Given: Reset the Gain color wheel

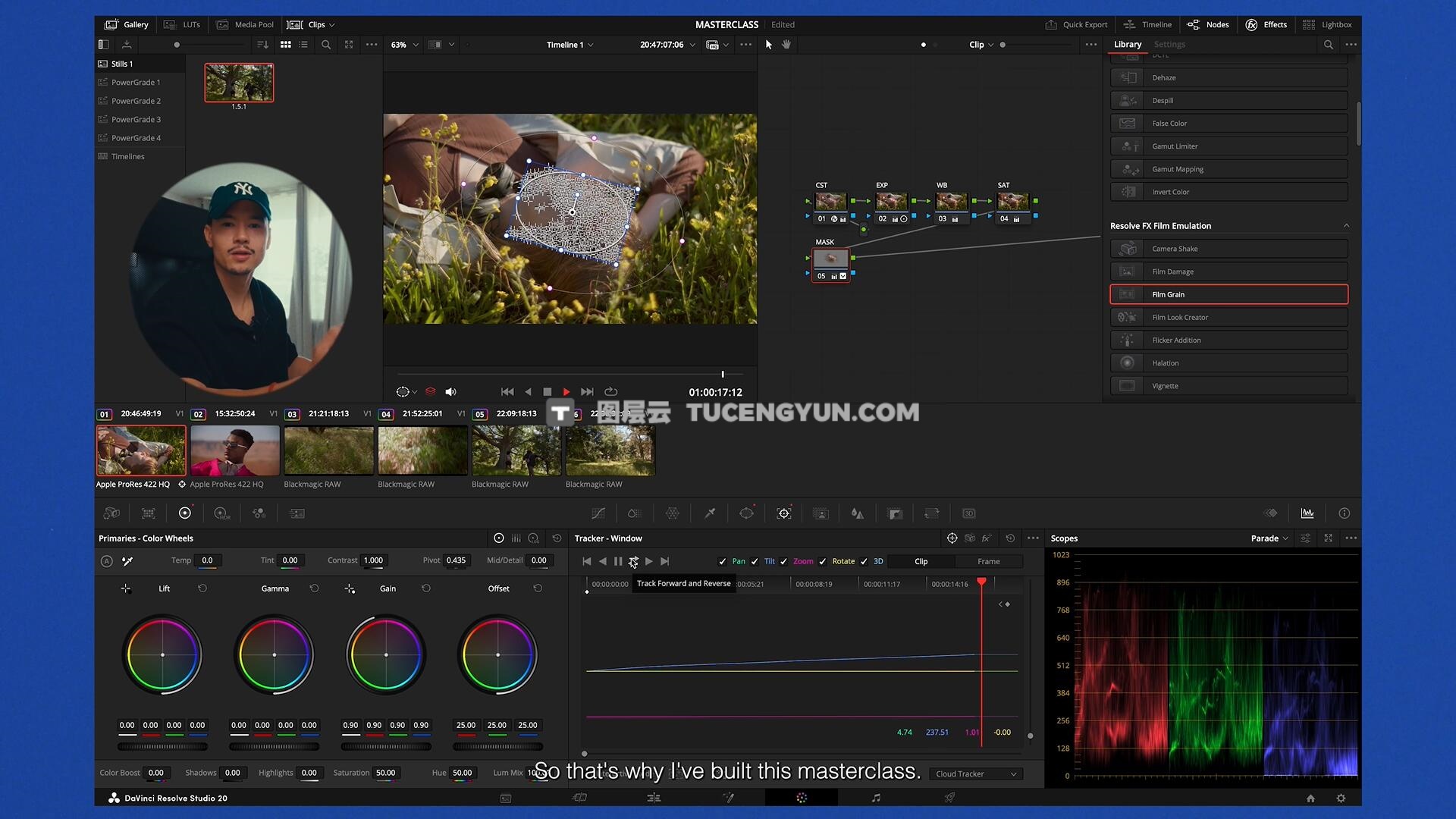Looking at the screenshot, I should [426, 588].
